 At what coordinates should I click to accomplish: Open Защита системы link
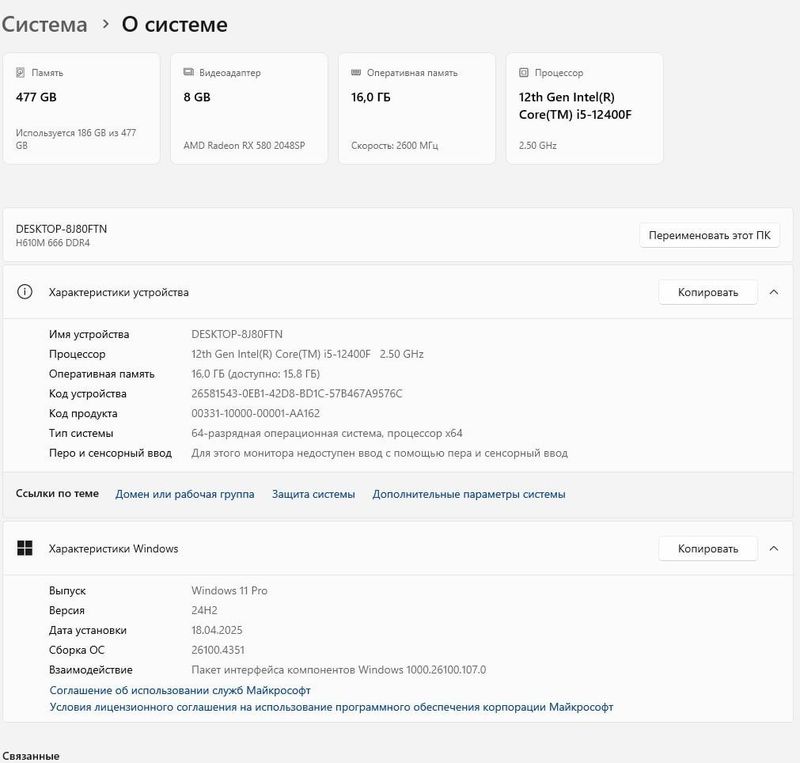[313, 494]
